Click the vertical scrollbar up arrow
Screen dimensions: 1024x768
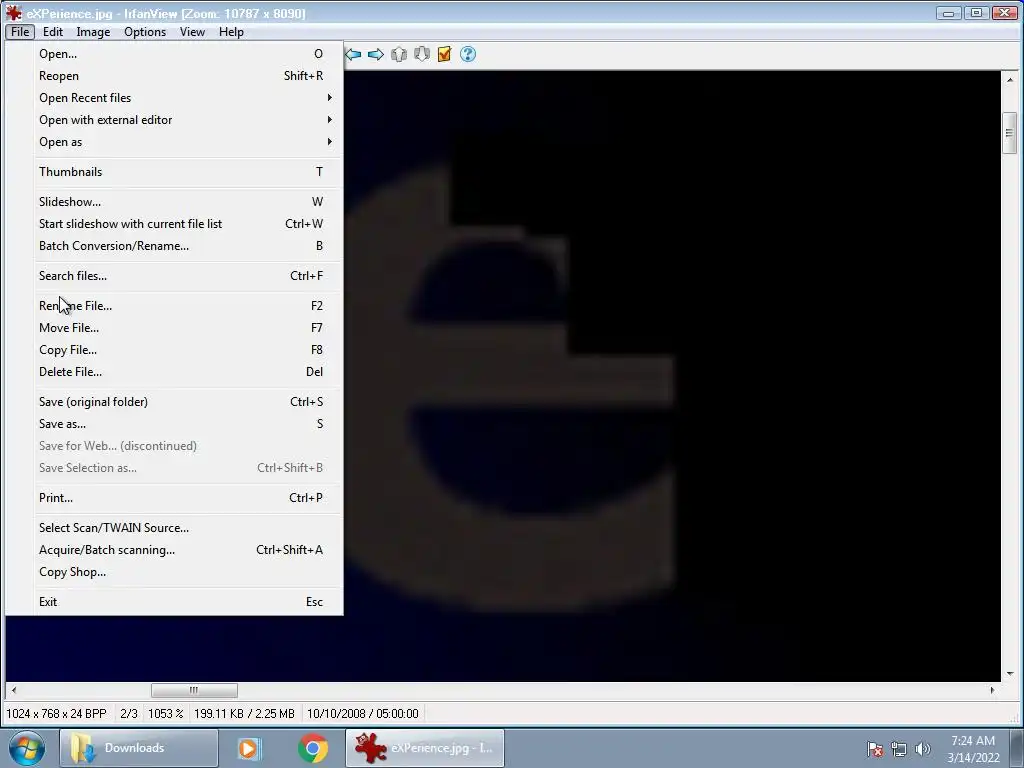click(1010, 80)
